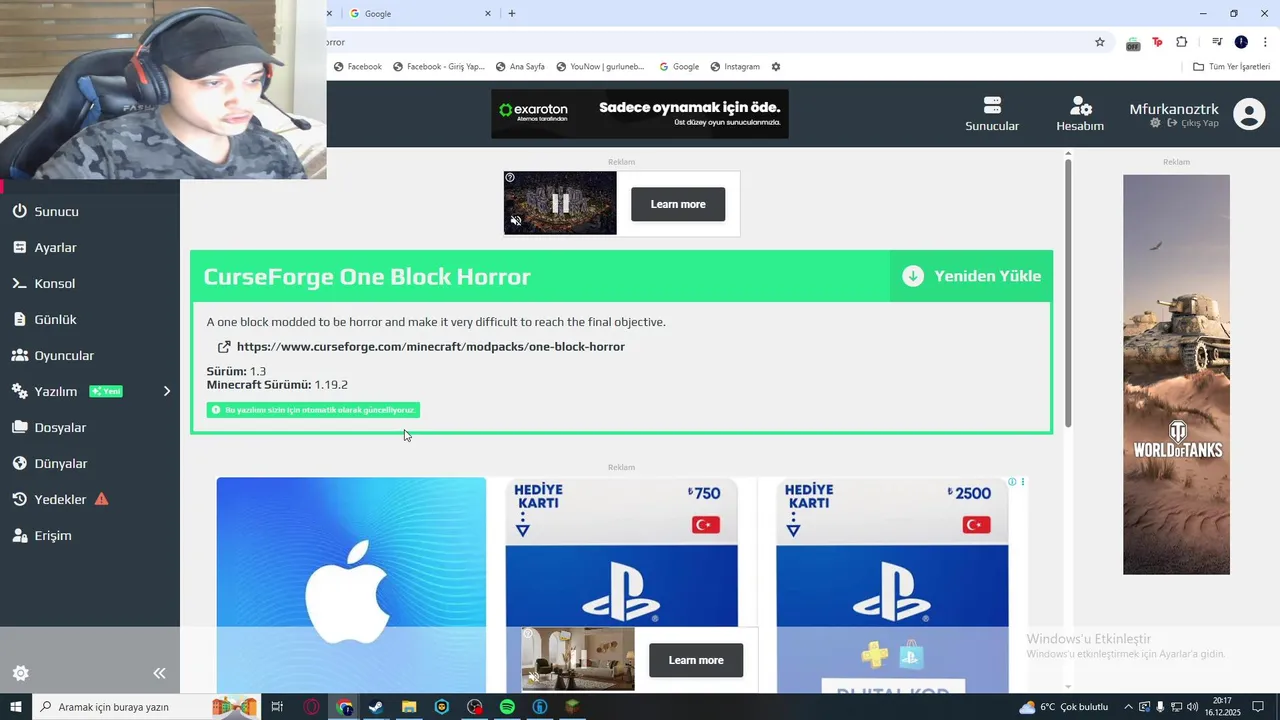Screen dimensions: 1280x720
Task: Click the red Tp extension icon
Action: (1157, 42)
